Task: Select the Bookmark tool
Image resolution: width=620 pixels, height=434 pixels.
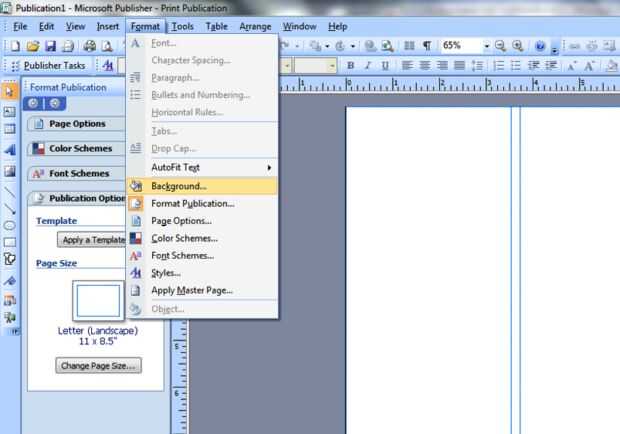Action: (9, 281)
